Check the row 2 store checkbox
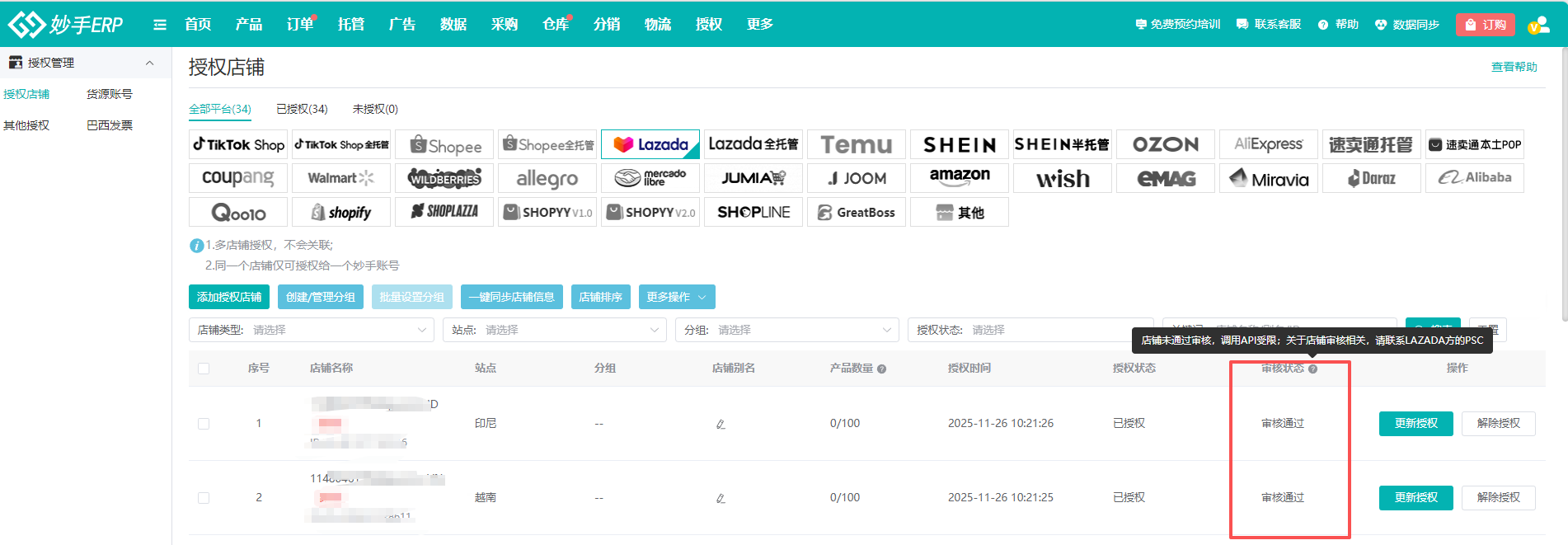Image resolution: width=1568 pixels, height=545 pixels. point(204,498)
